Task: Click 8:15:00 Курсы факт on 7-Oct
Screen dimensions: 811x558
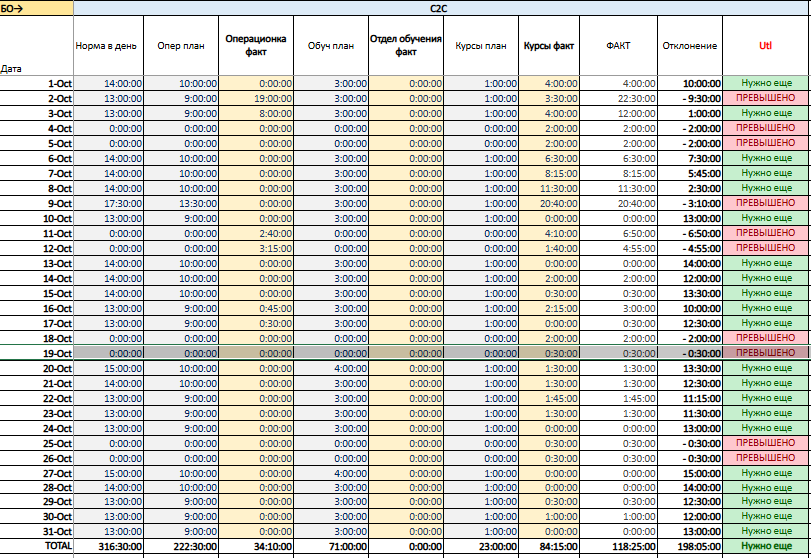Action: coord(549,173)
